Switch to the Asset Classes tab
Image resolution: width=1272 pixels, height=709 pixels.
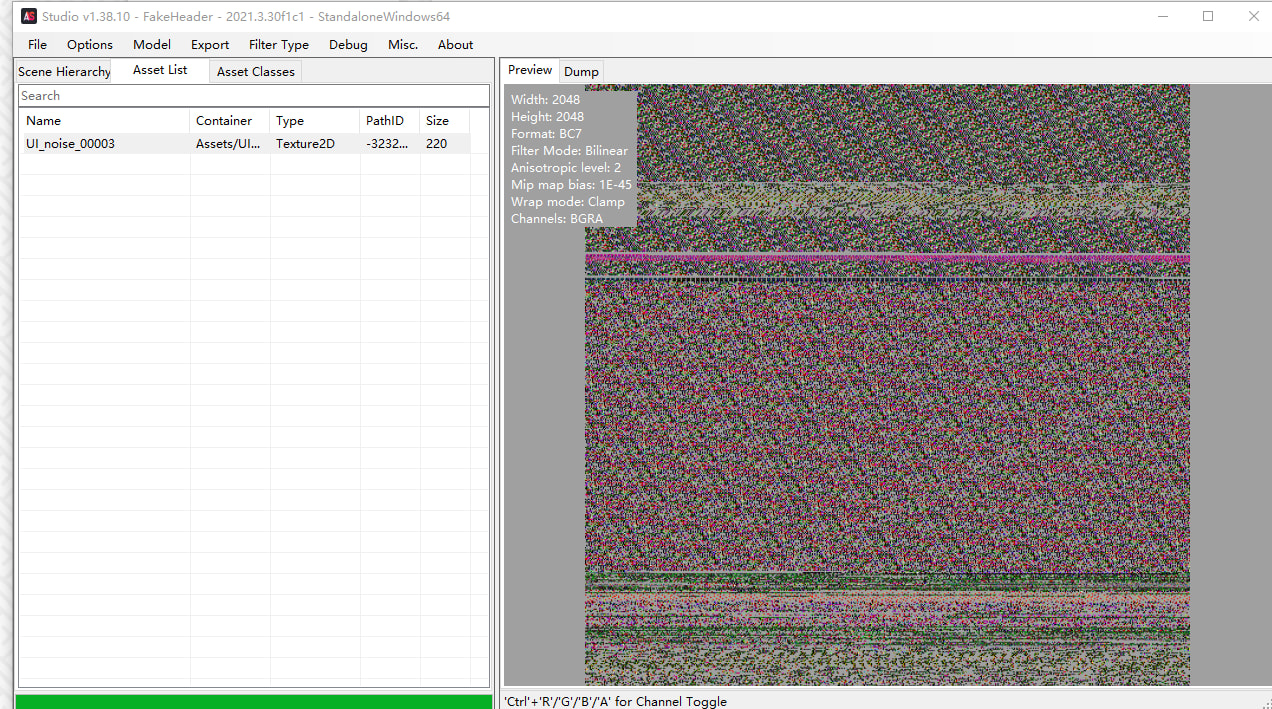pyautogui.click(x=255, y=72)
